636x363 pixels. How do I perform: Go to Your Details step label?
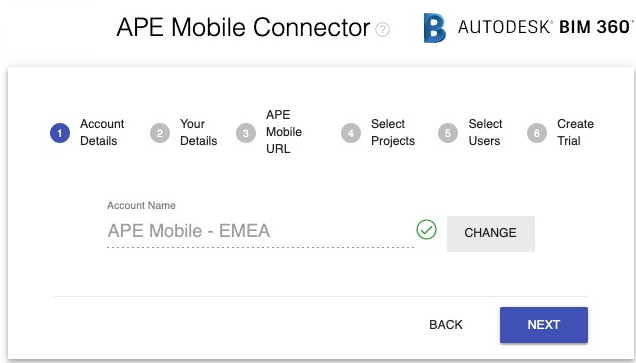point(198,132)
